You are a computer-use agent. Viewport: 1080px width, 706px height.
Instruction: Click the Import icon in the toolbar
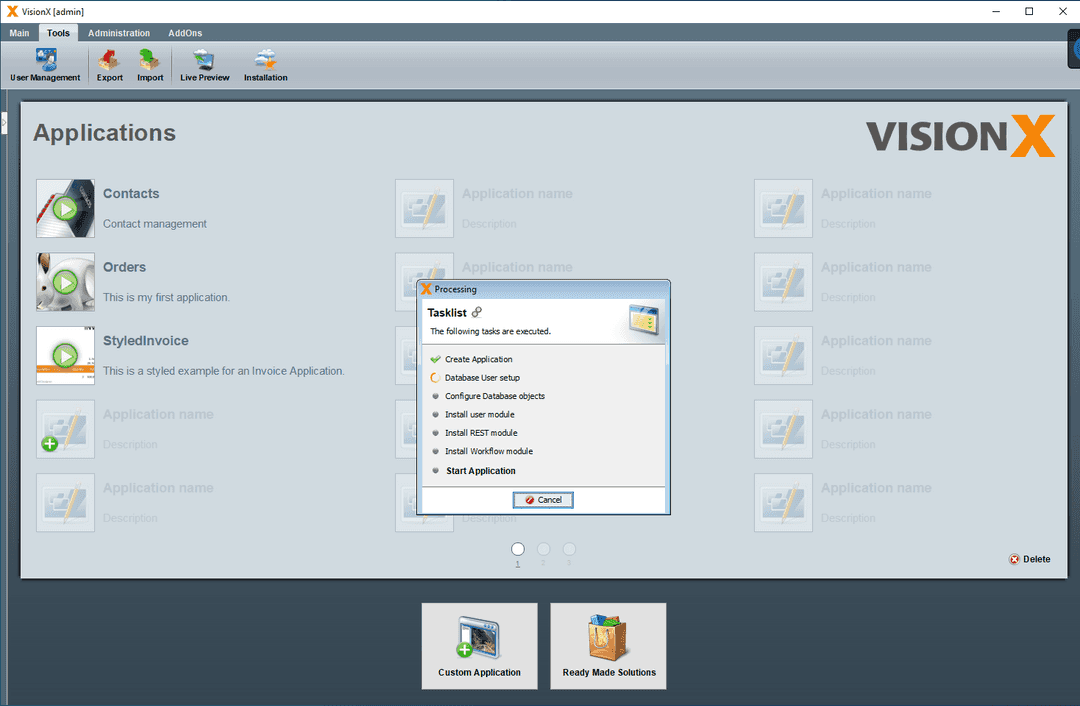click(x=150, y=64)
